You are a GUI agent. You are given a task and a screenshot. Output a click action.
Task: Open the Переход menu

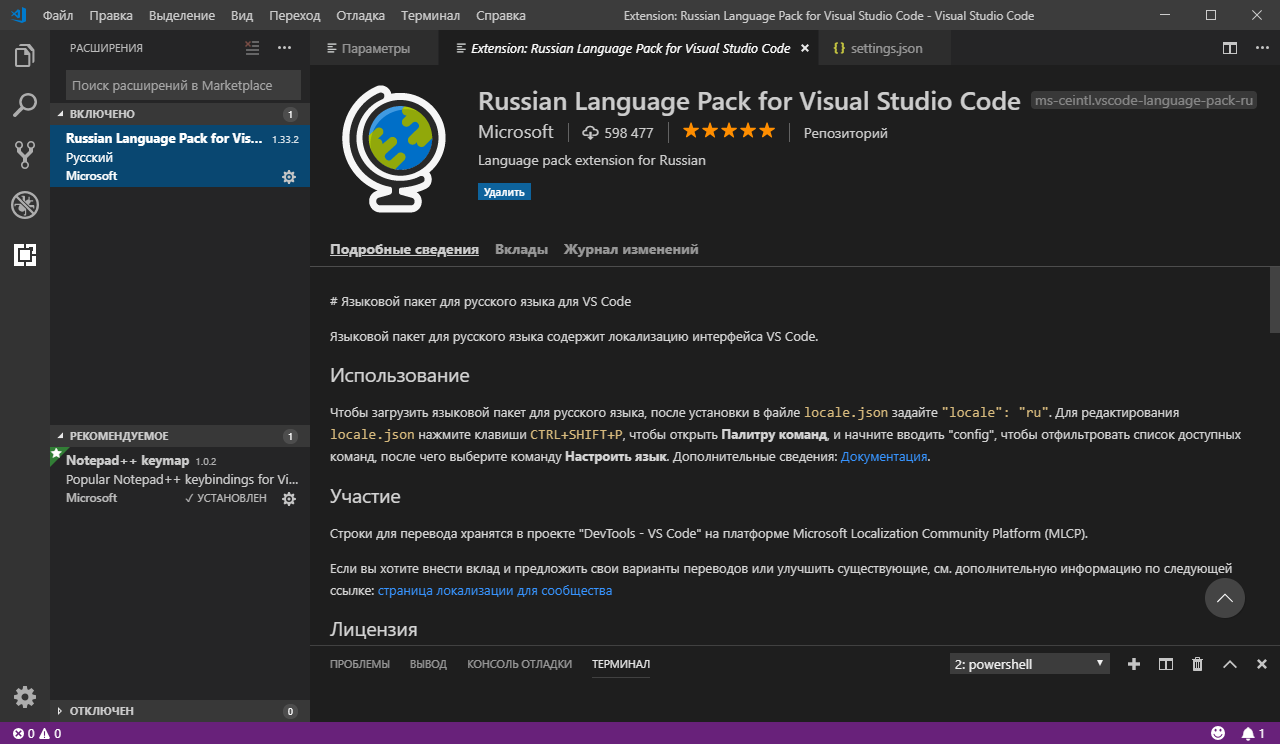tap(295, 16)
